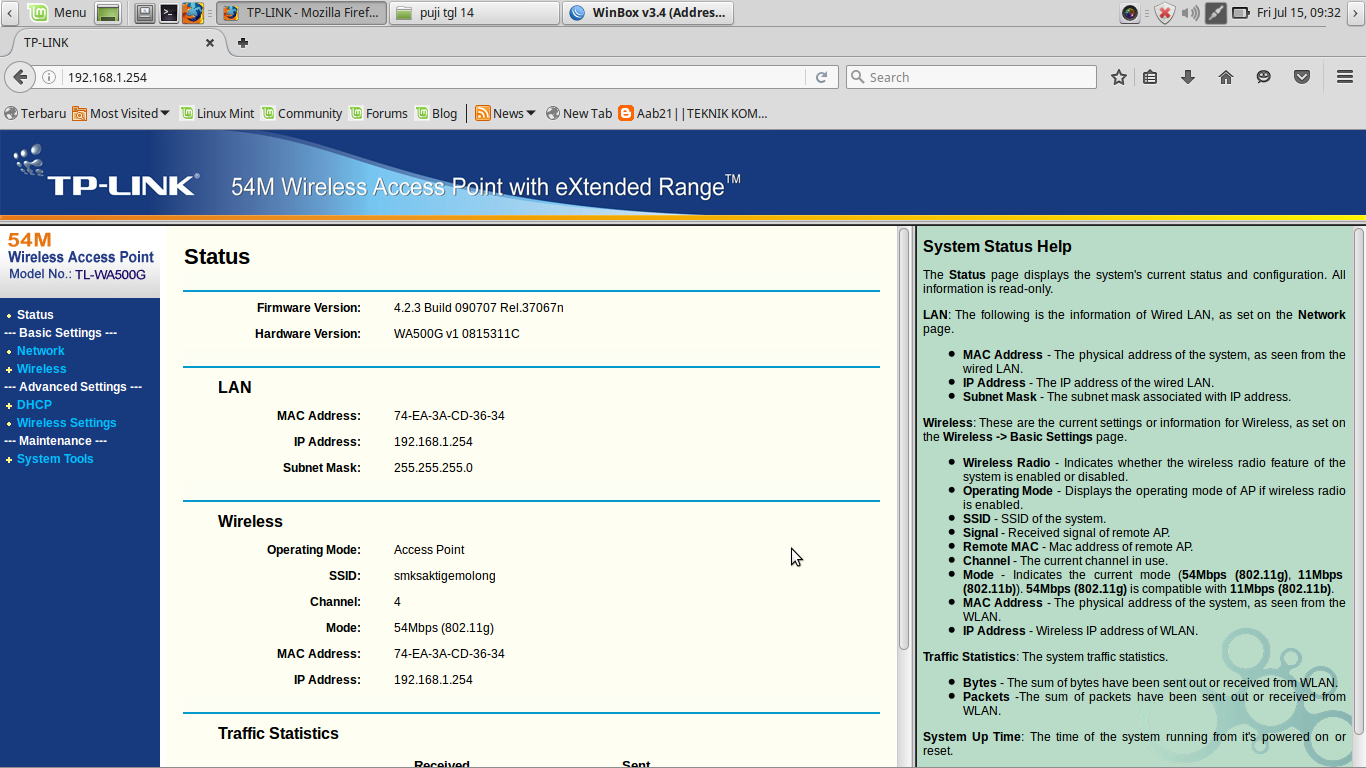Switch to the puji tgl 14 taskbar window

[x=474, y=13]
